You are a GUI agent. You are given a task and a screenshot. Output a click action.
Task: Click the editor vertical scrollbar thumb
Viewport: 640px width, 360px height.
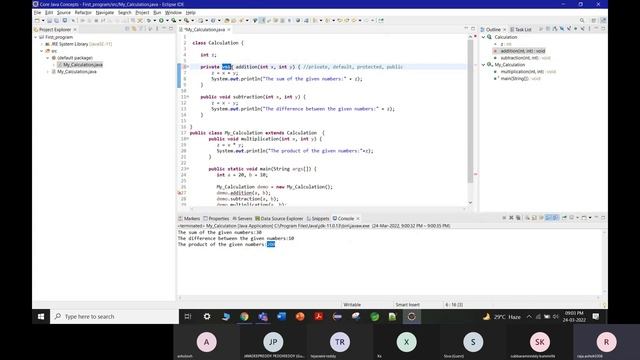(x=470, y=110)
